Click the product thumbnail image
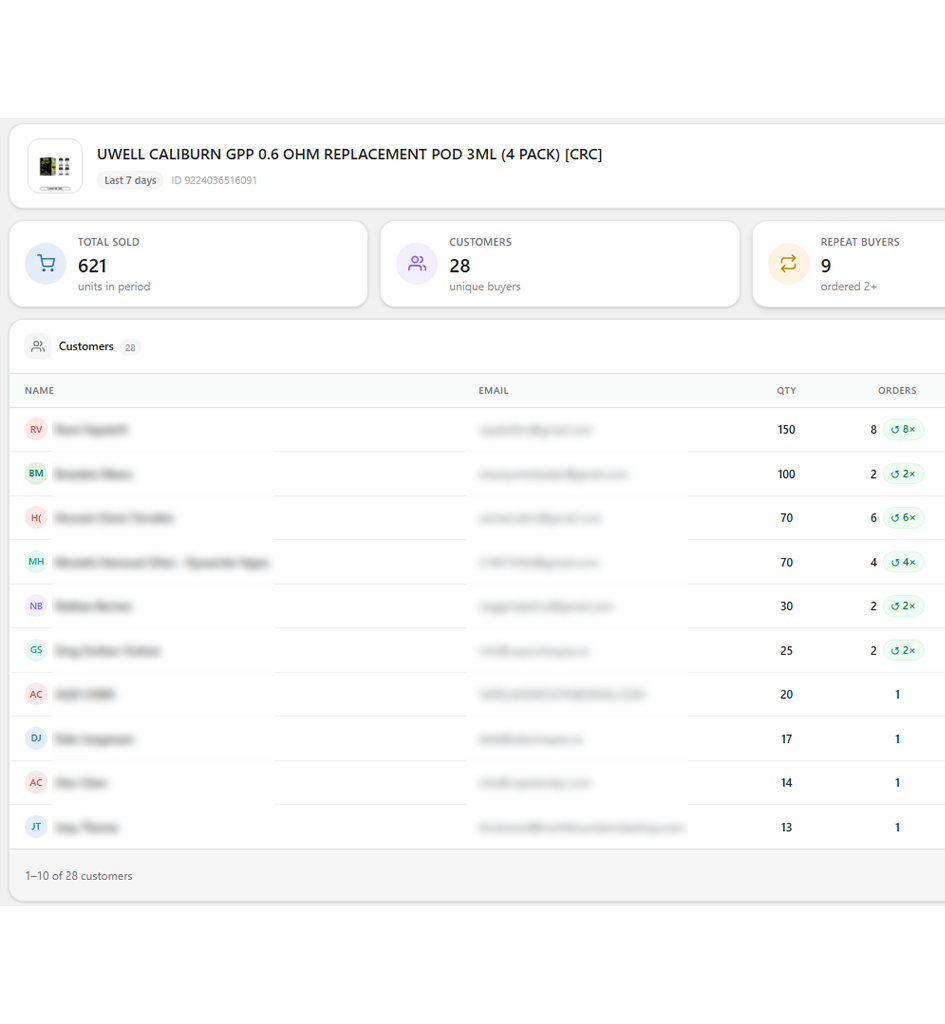Screen dimensions: 945x1024 point(55,166)
